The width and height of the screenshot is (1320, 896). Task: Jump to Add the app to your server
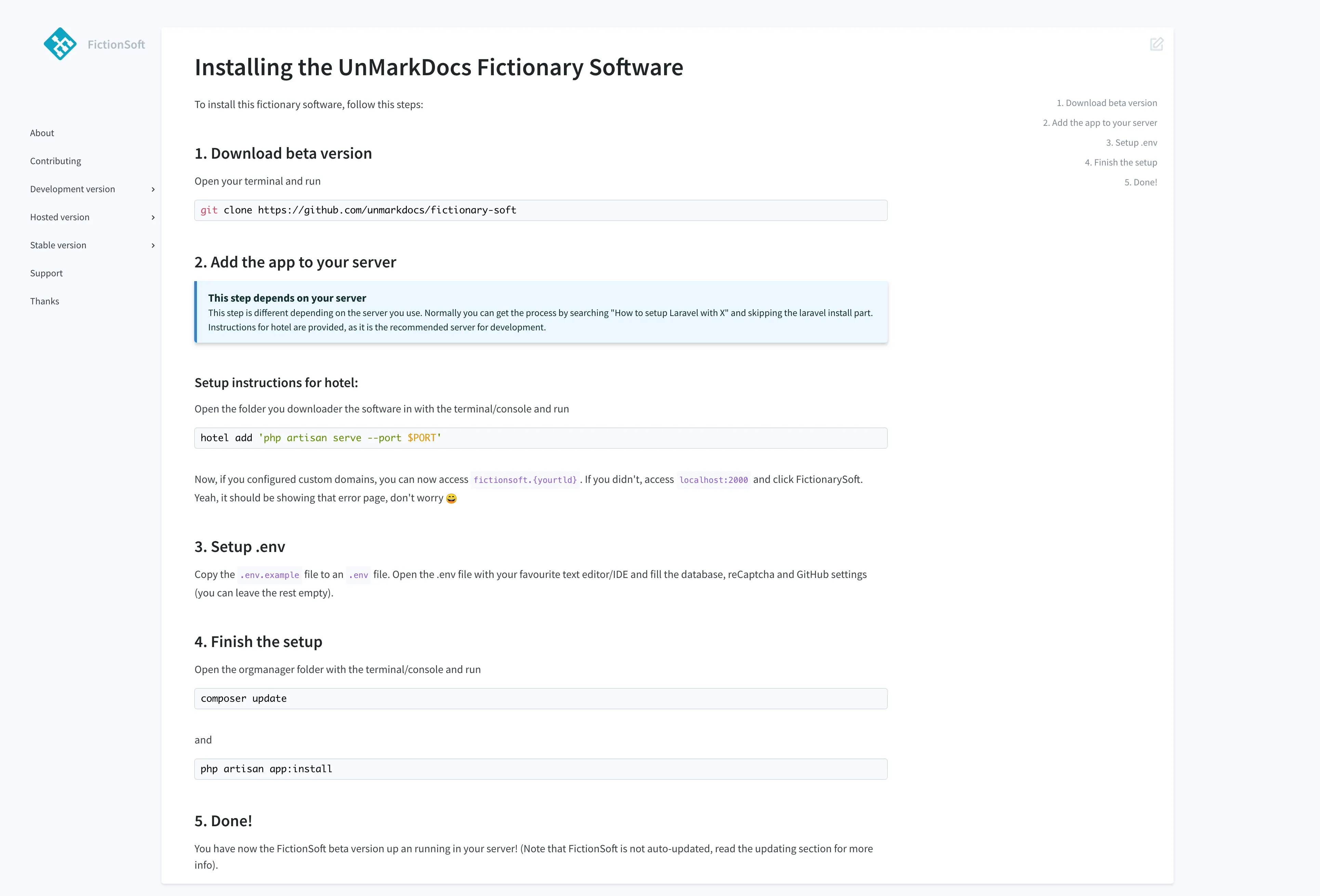pos(1100,123)
